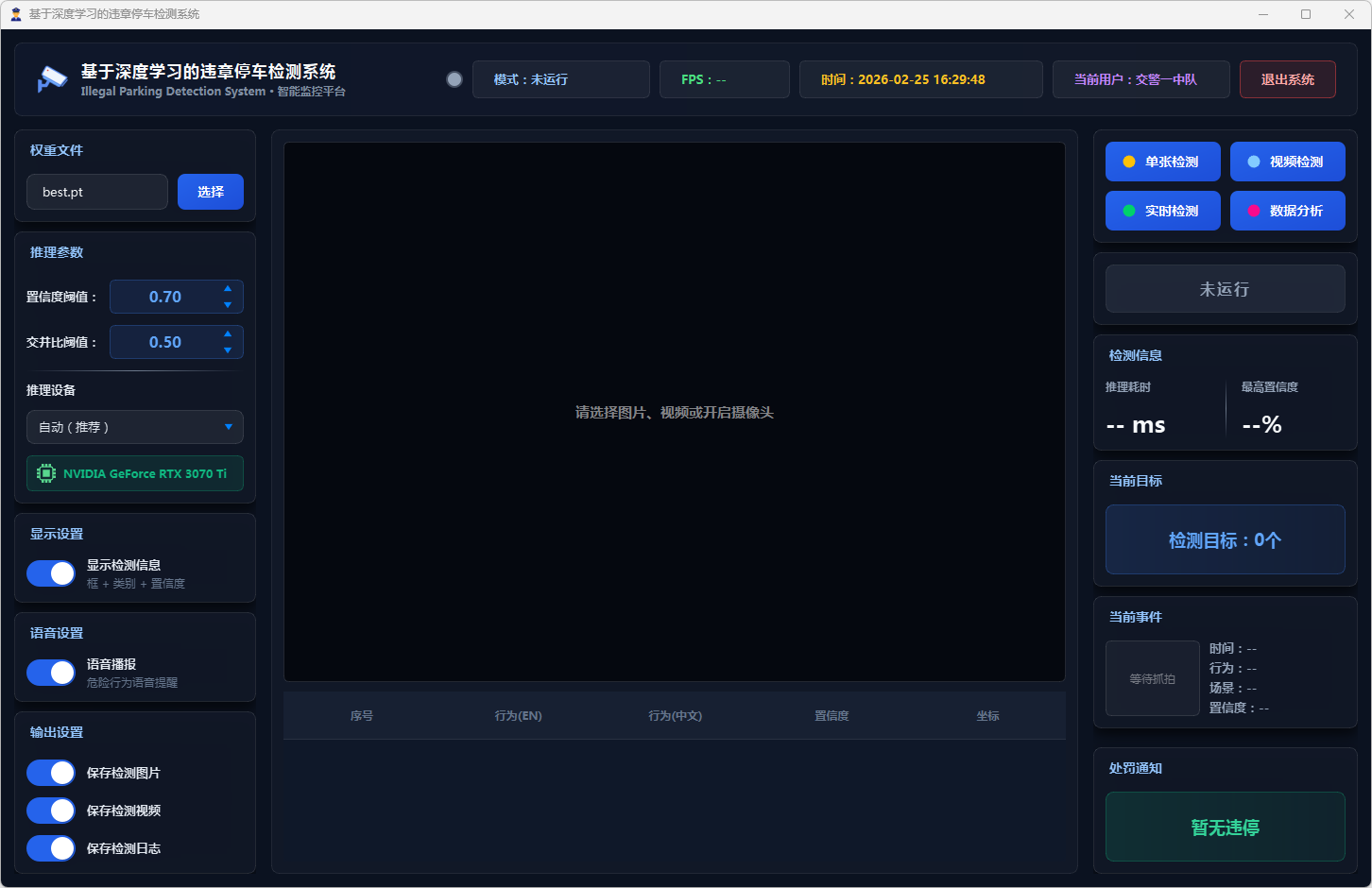1372x888 pixels.
Task: Open 数据分析 data analysis
Action: click(1288, 211)
